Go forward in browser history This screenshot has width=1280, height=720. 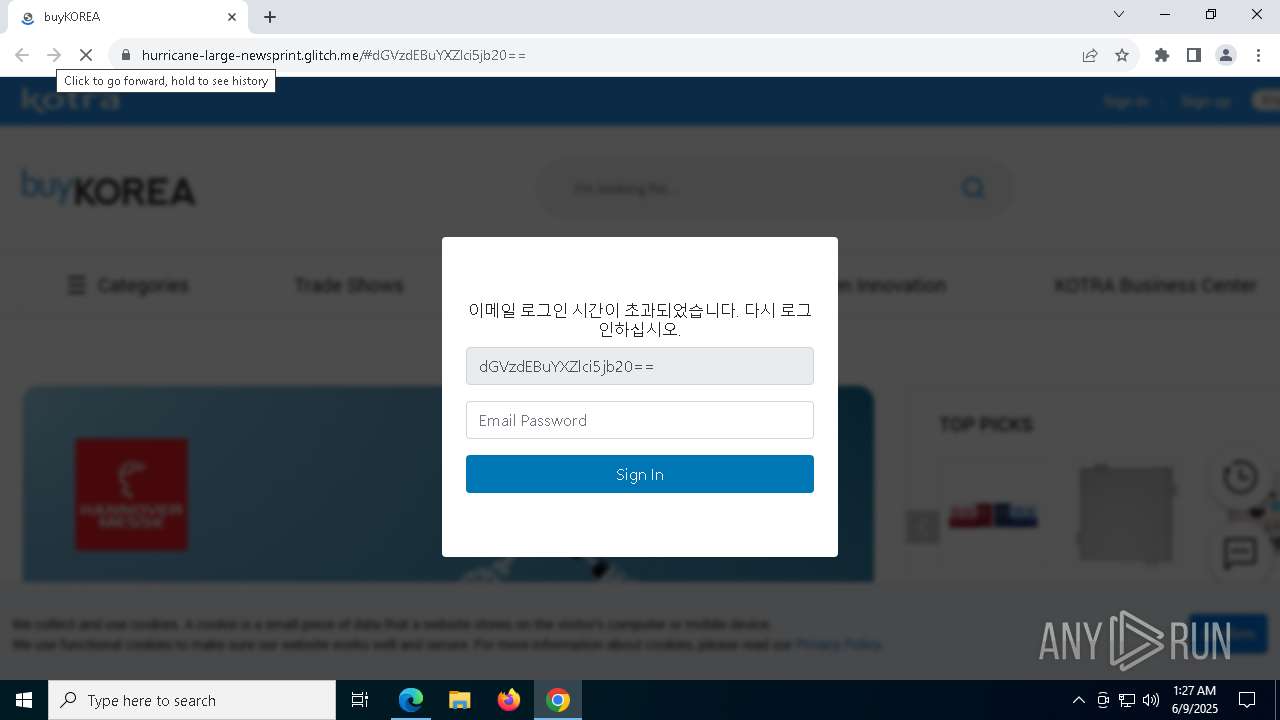[x=54, y=55]
